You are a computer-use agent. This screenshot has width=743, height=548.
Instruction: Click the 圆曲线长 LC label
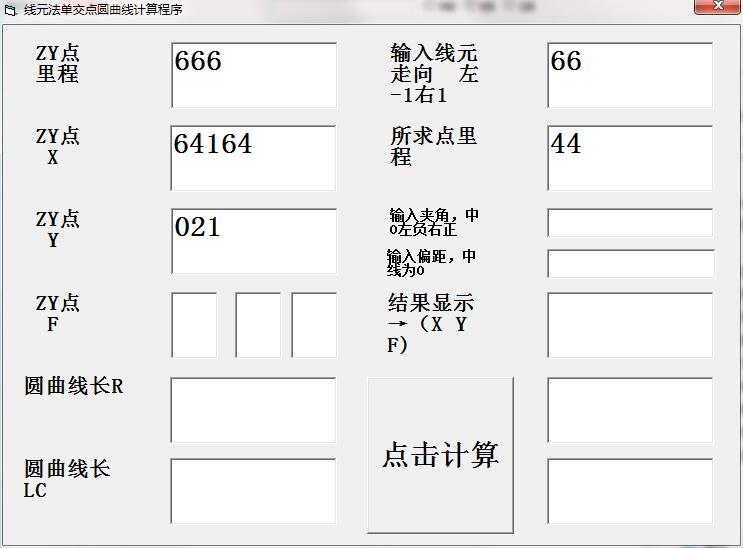[67, 479]
